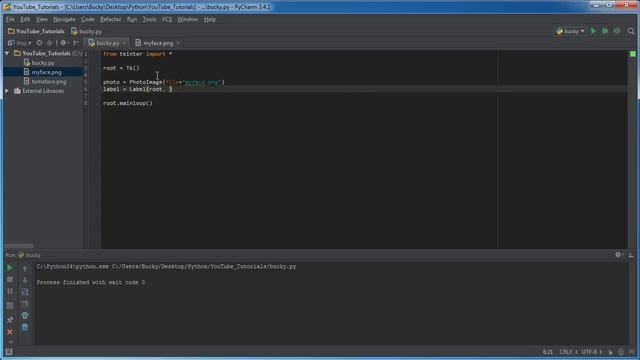The height and width of the screenshot is (360, 640).
Task: Move down the stack trace with down arrow
Action: click(x=25, y=280)
